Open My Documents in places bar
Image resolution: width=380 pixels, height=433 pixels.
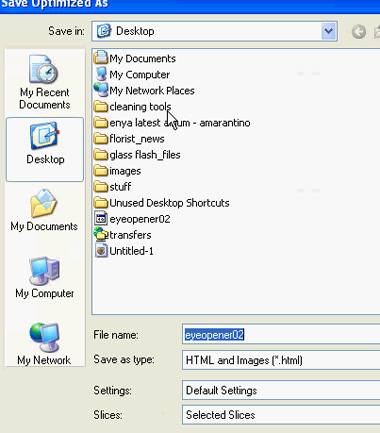point(44,210)
